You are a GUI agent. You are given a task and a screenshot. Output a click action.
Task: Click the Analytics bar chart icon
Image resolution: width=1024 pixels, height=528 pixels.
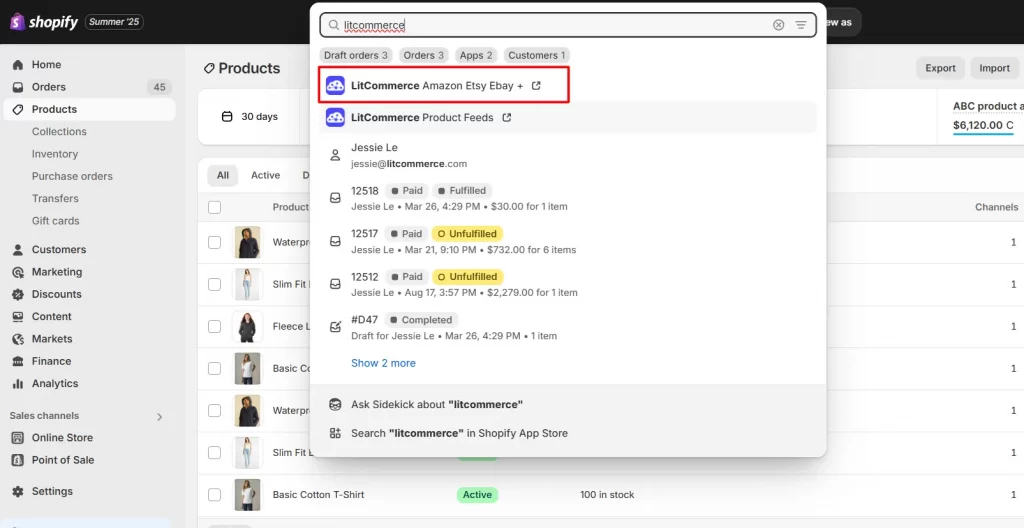pos(18,384)
